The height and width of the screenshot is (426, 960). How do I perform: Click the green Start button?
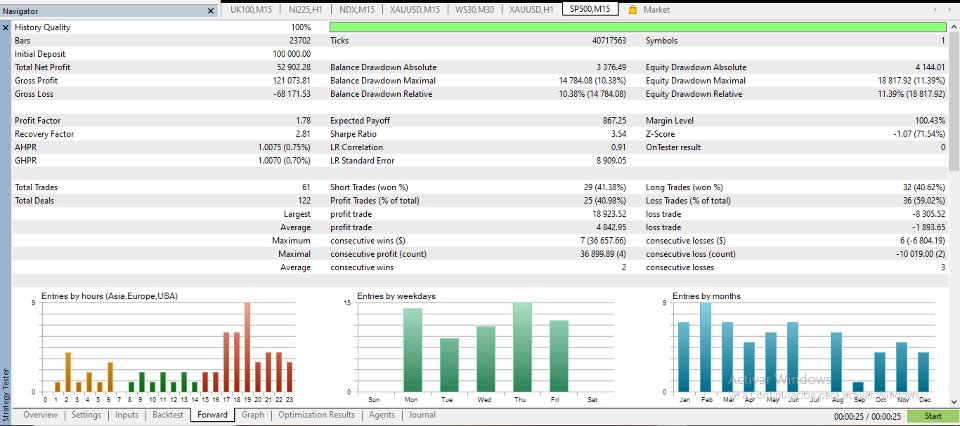pyautogui.click(x=932, y=416)
